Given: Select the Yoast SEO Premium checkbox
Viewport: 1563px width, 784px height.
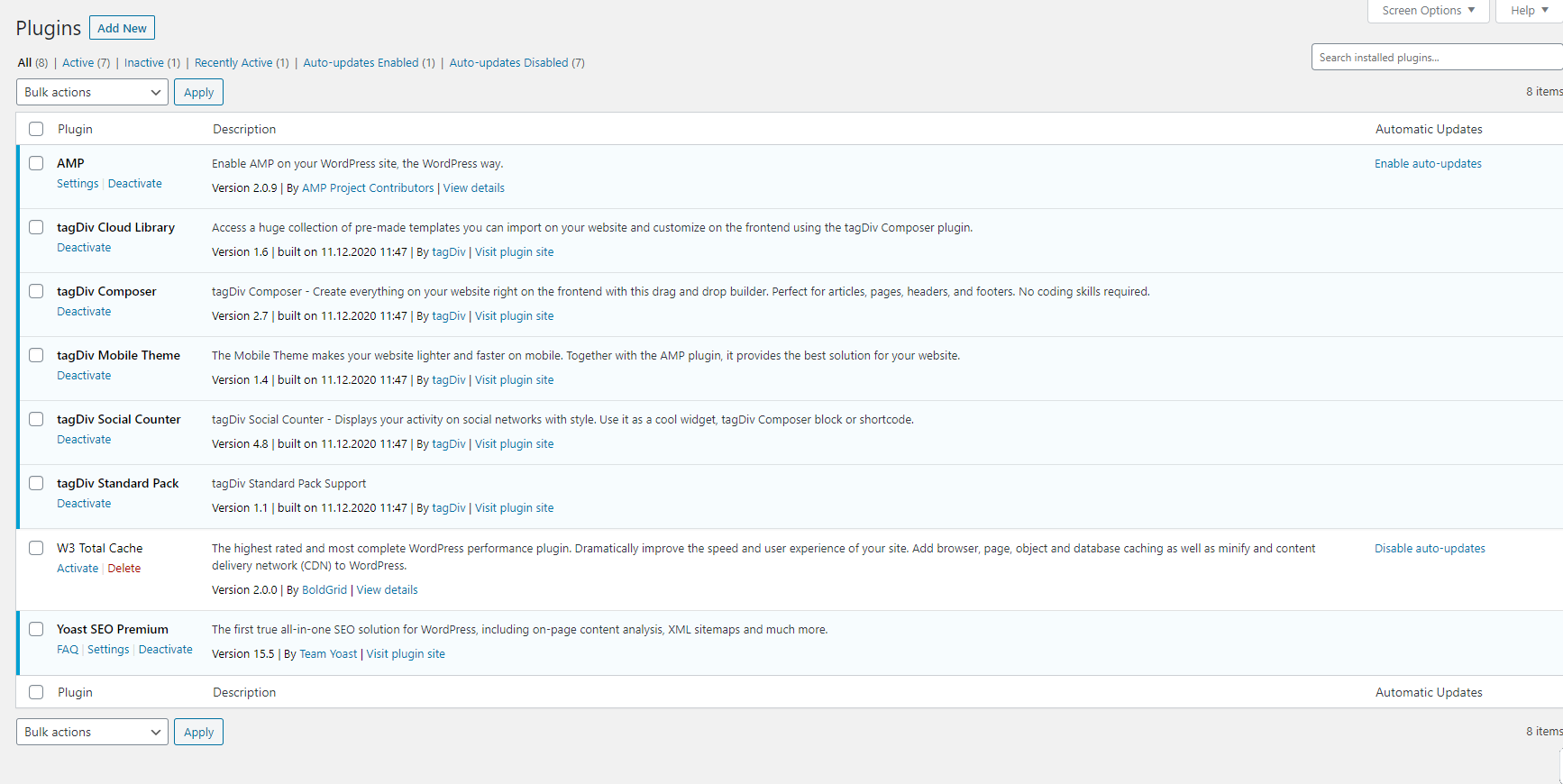Looking at the screenshot, I should 36,629.
